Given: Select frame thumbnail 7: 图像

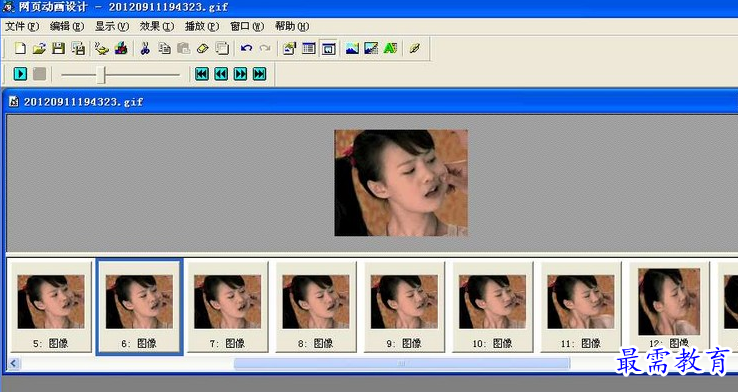Looking at the screenshot, I should tap(227, 306).
